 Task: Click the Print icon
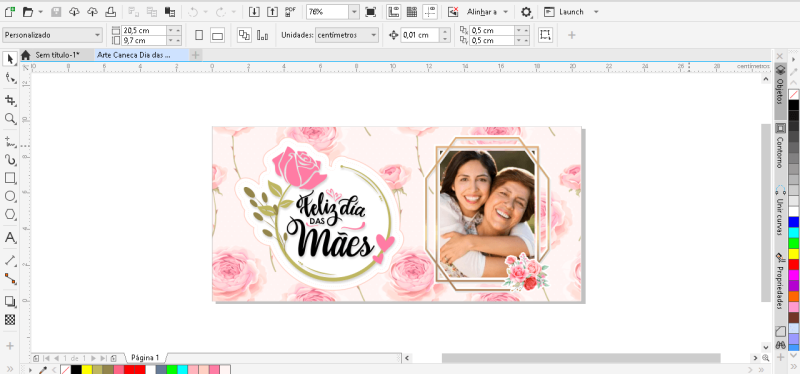(x=110, y=12)
